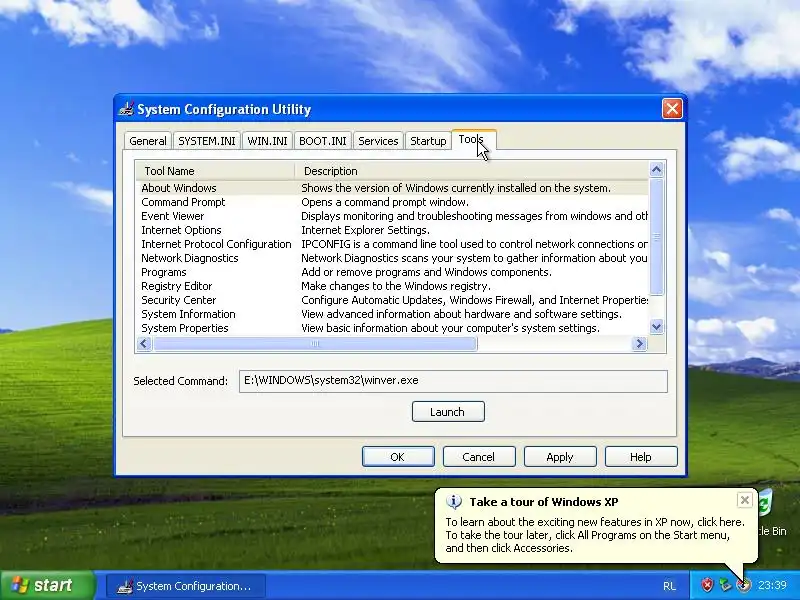Select Internet Protocol Configuration row

pyautogui.click(x=392, y=244)
